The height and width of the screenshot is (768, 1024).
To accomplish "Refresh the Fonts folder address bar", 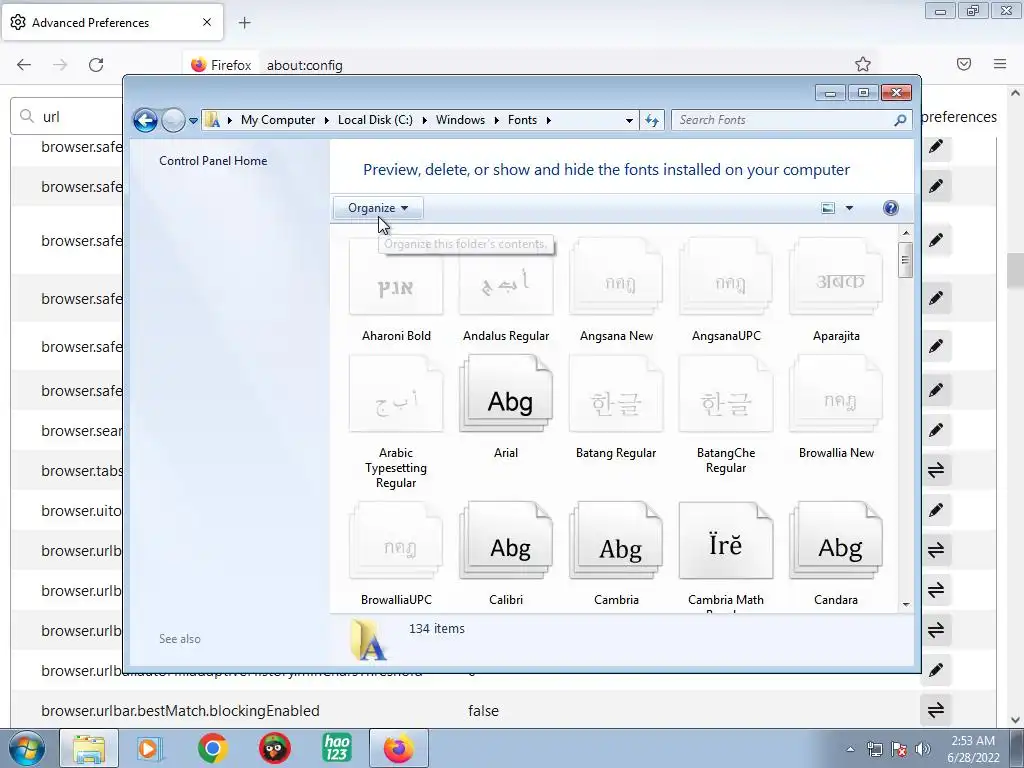I will [652, 120].
